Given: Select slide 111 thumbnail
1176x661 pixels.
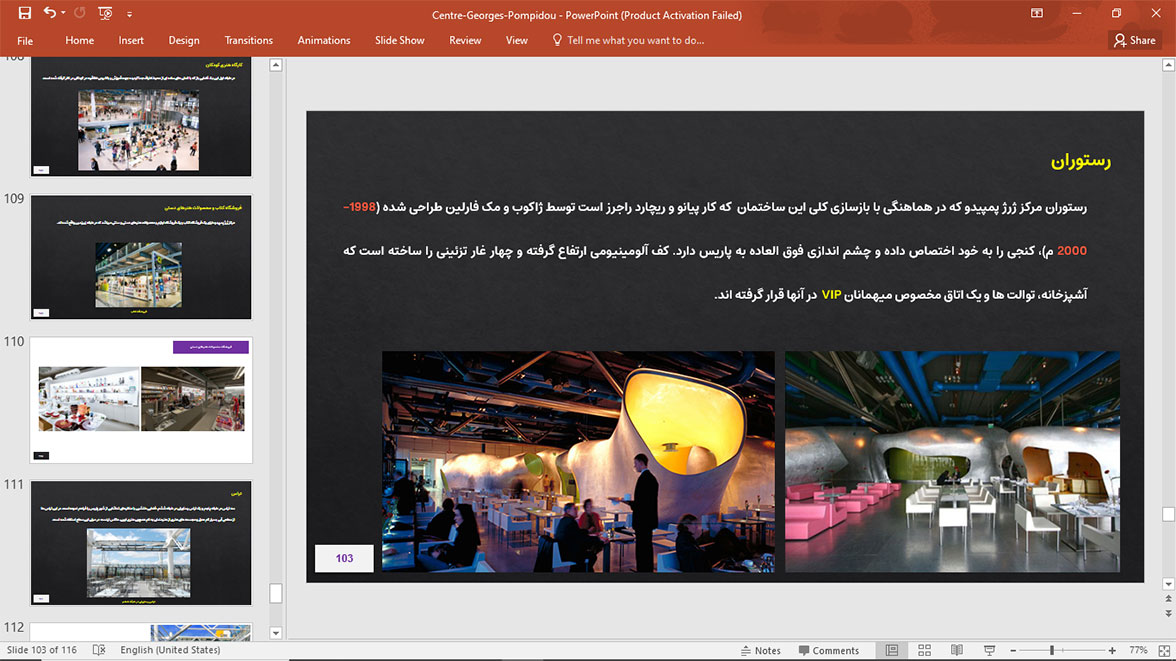Looking at the screenshot, I should pyautogui.click(x=141, y=542).
